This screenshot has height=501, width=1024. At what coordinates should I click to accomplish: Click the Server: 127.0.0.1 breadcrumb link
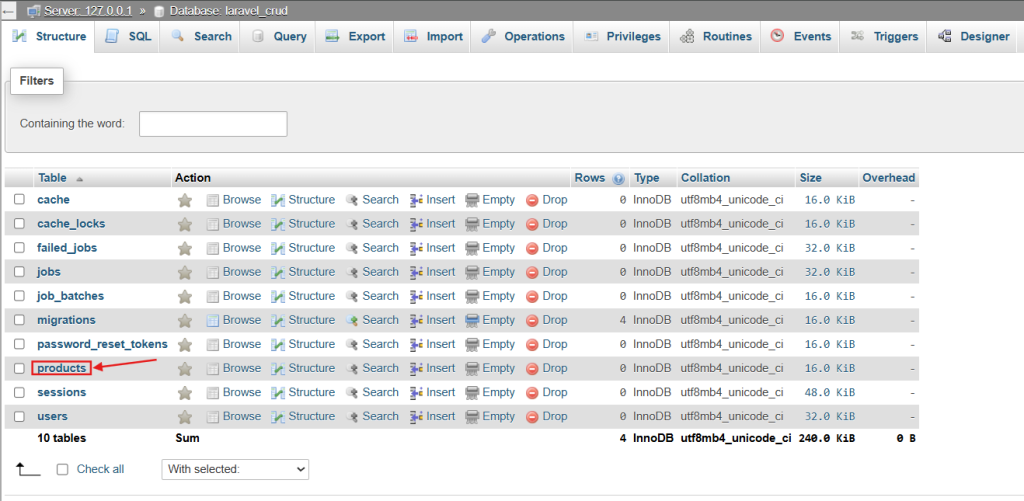coord(88,11)
